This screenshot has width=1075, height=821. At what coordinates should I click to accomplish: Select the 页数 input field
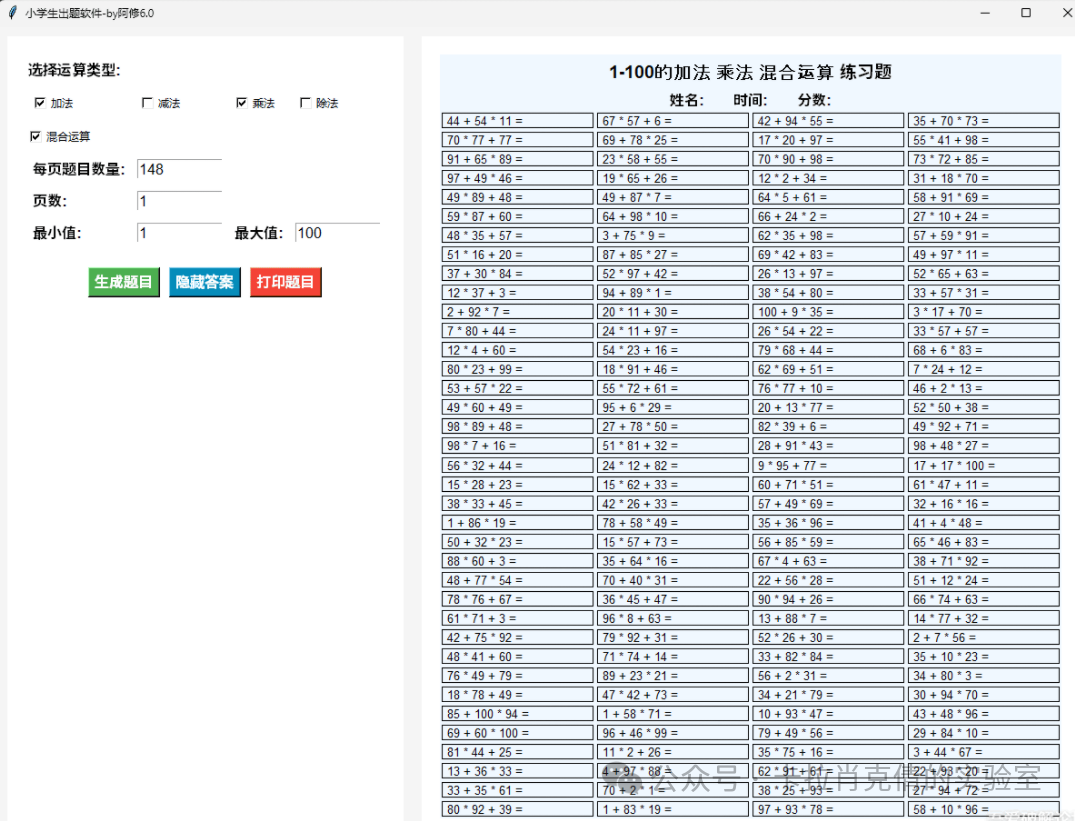coord(178,201)
